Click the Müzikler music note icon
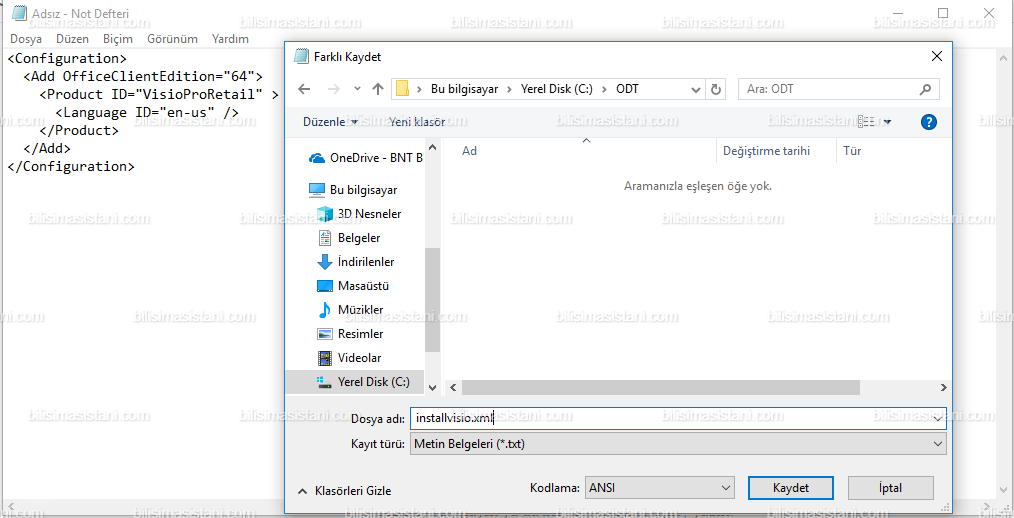The image size is (1014, 518). (325, 310)
